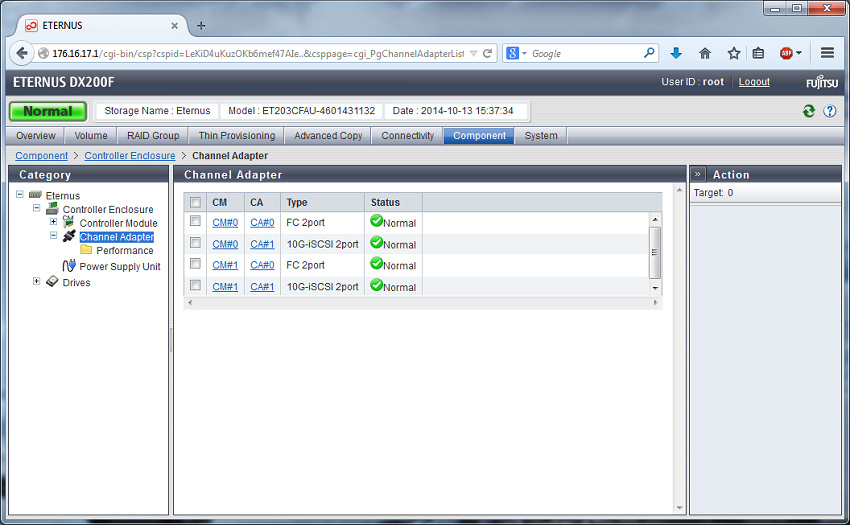
Task: Open the downloads arrow icon
Action: [x=675, y=53]
